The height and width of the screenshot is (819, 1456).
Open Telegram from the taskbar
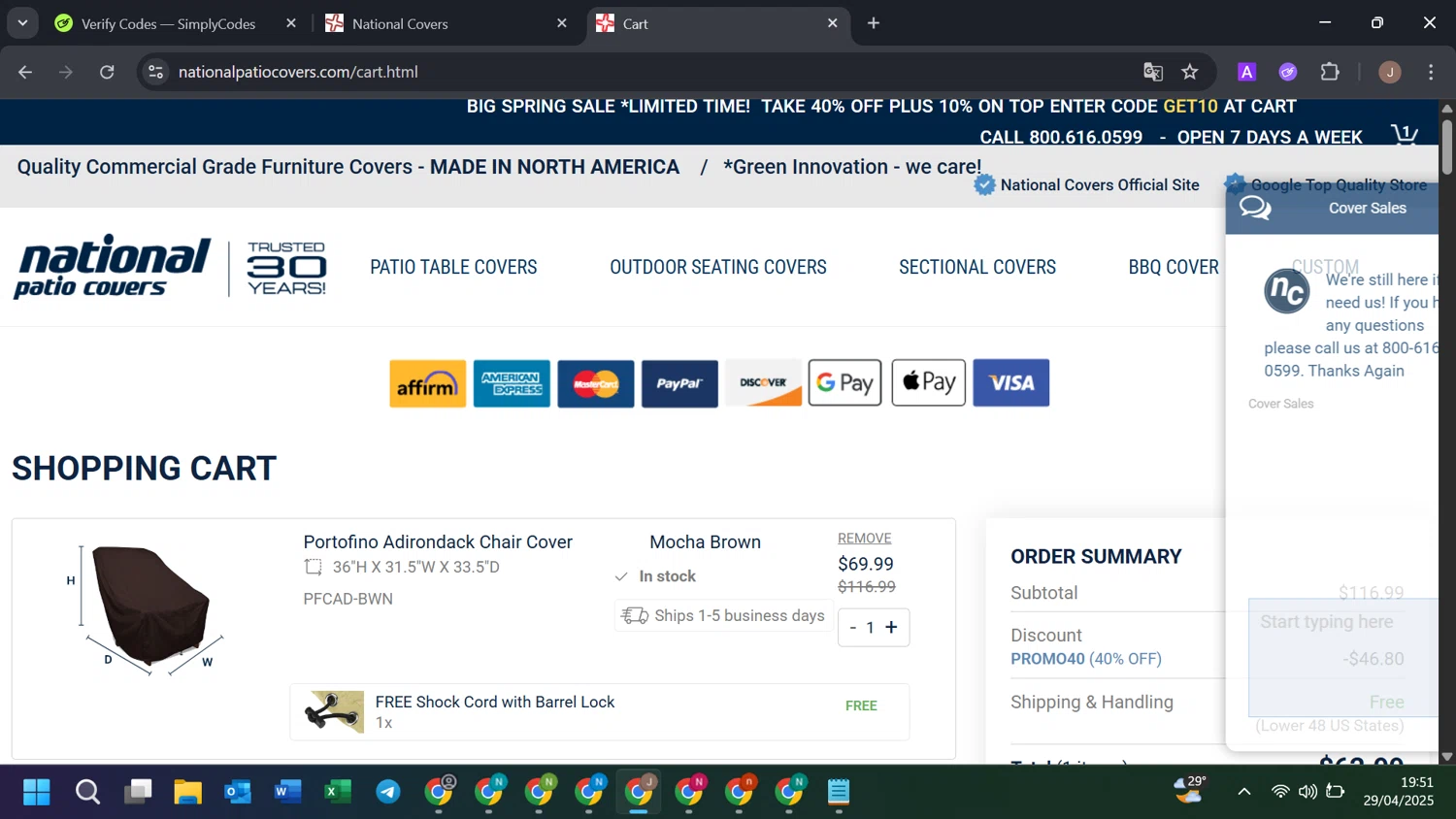[x=388, y=792]
